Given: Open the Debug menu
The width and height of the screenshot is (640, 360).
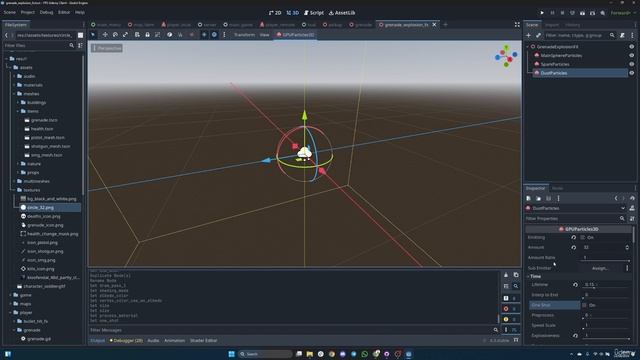Looking at the screenshot, I should pyautogui.click(x=46, y=12).
